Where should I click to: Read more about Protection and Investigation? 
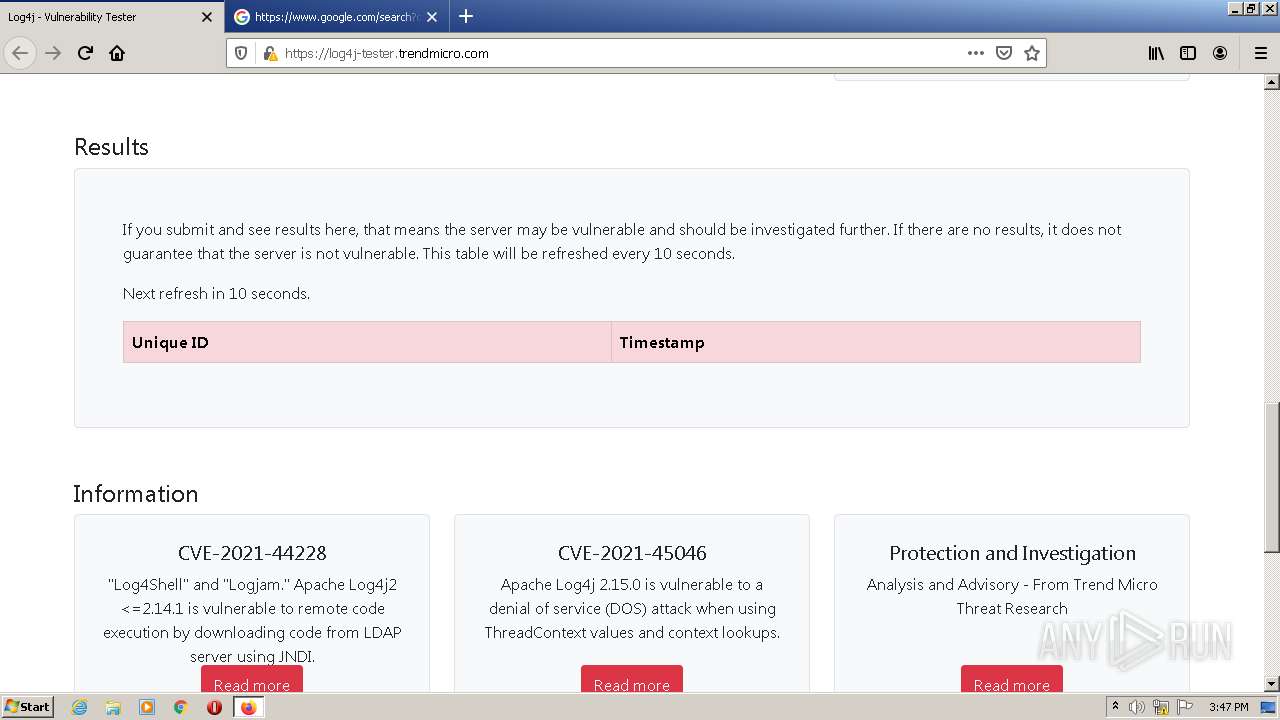pyautogui.click(x=1012, y=680)
